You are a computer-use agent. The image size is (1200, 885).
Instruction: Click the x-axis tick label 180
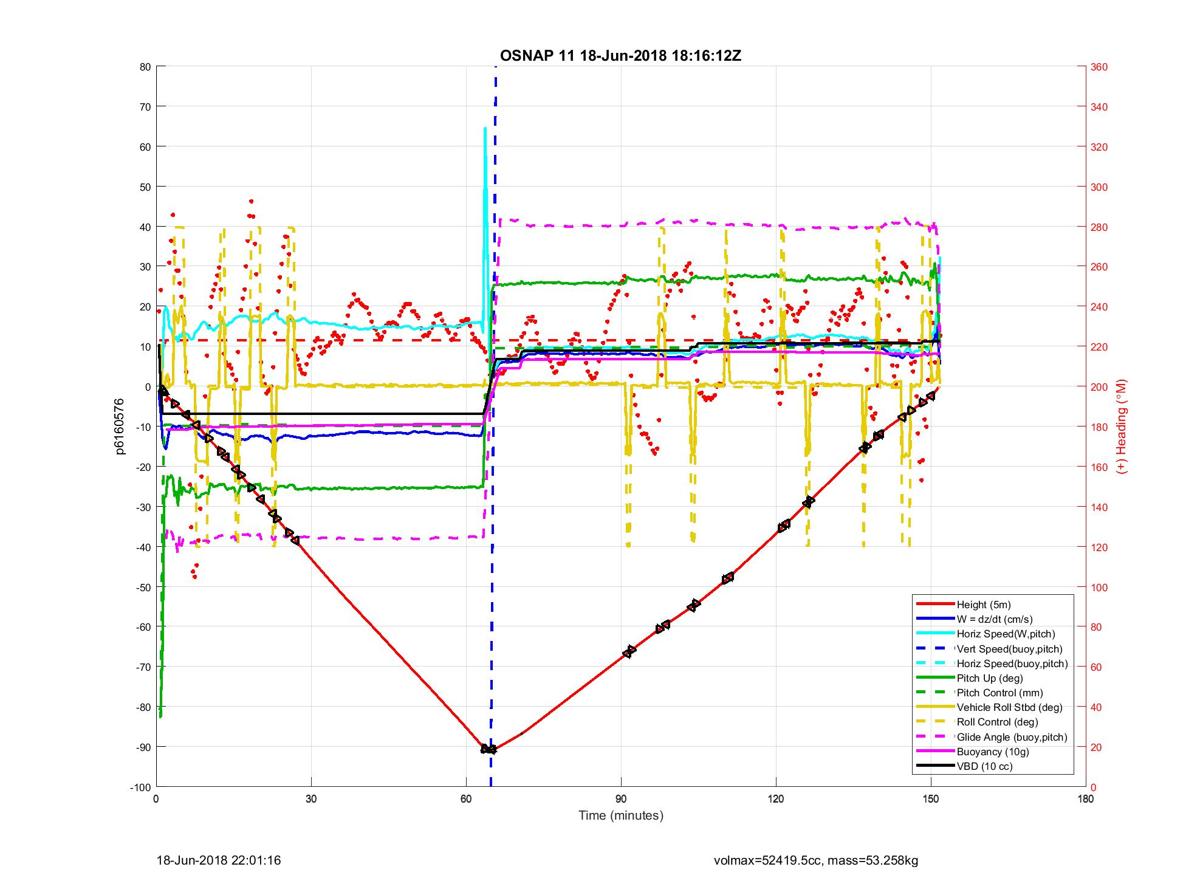click(x=1086, y=800)
